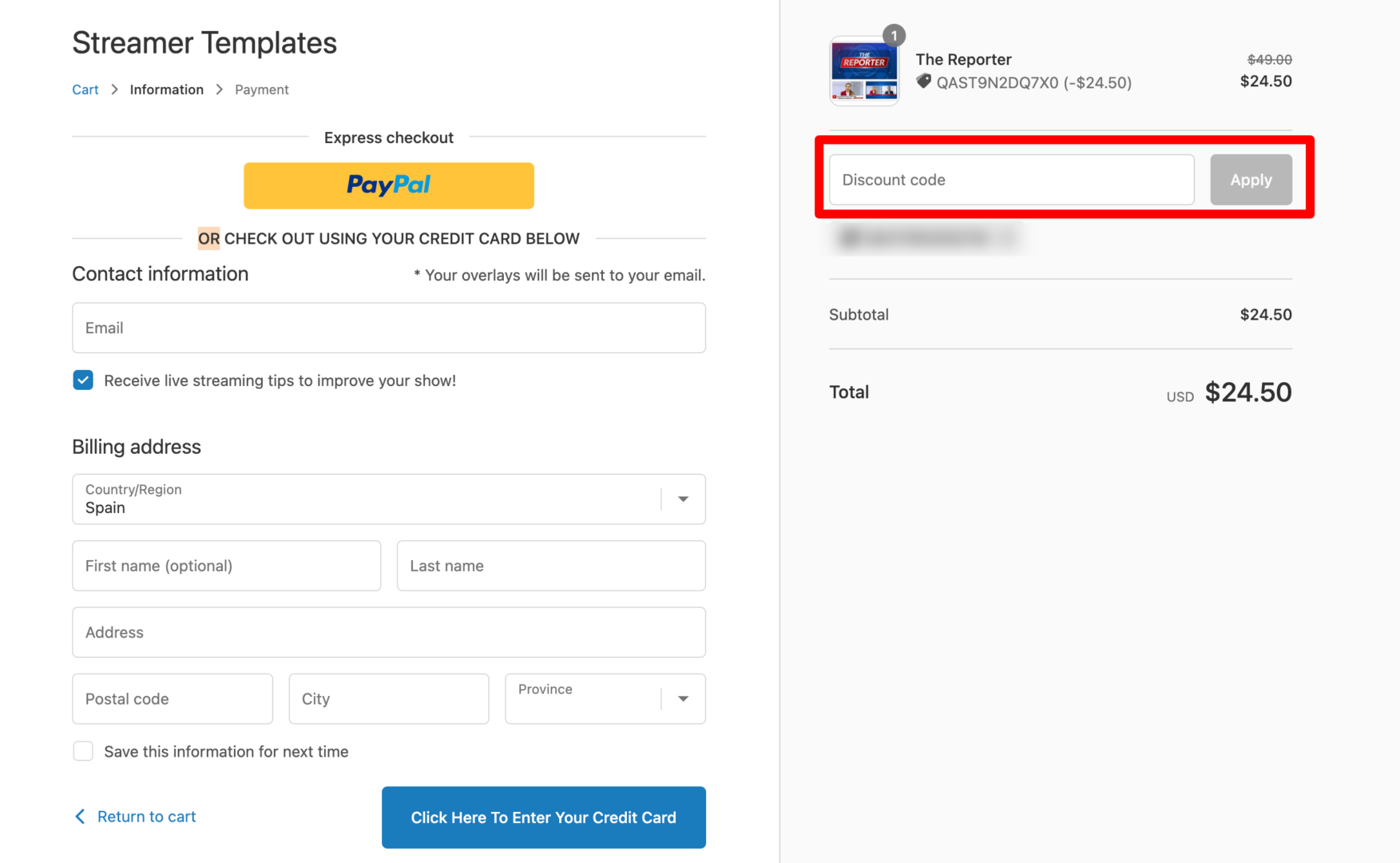Select the Information breadcrumb step

pyautogui.click(x=167, y=89)
